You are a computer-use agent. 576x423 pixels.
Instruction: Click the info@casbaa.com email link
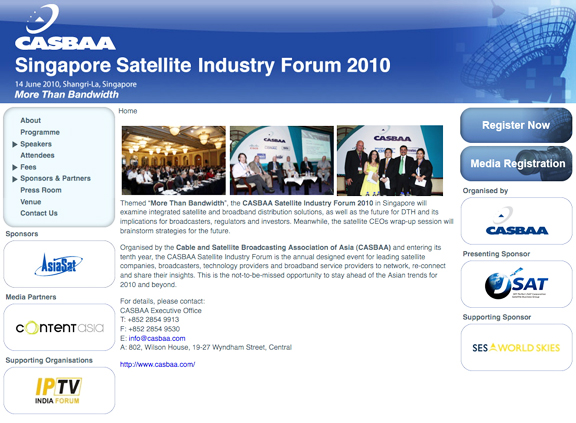point(157,338)
